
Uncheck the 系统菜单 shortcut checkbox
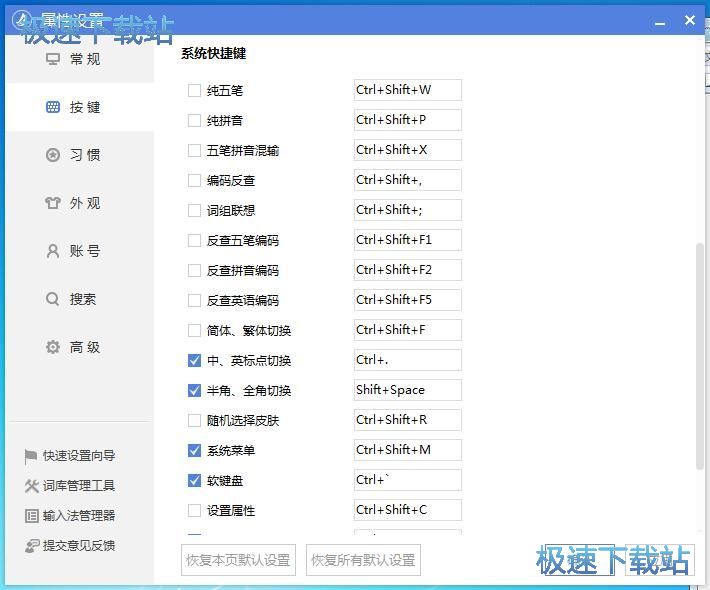pyautogui.click(x=194, y=451)
